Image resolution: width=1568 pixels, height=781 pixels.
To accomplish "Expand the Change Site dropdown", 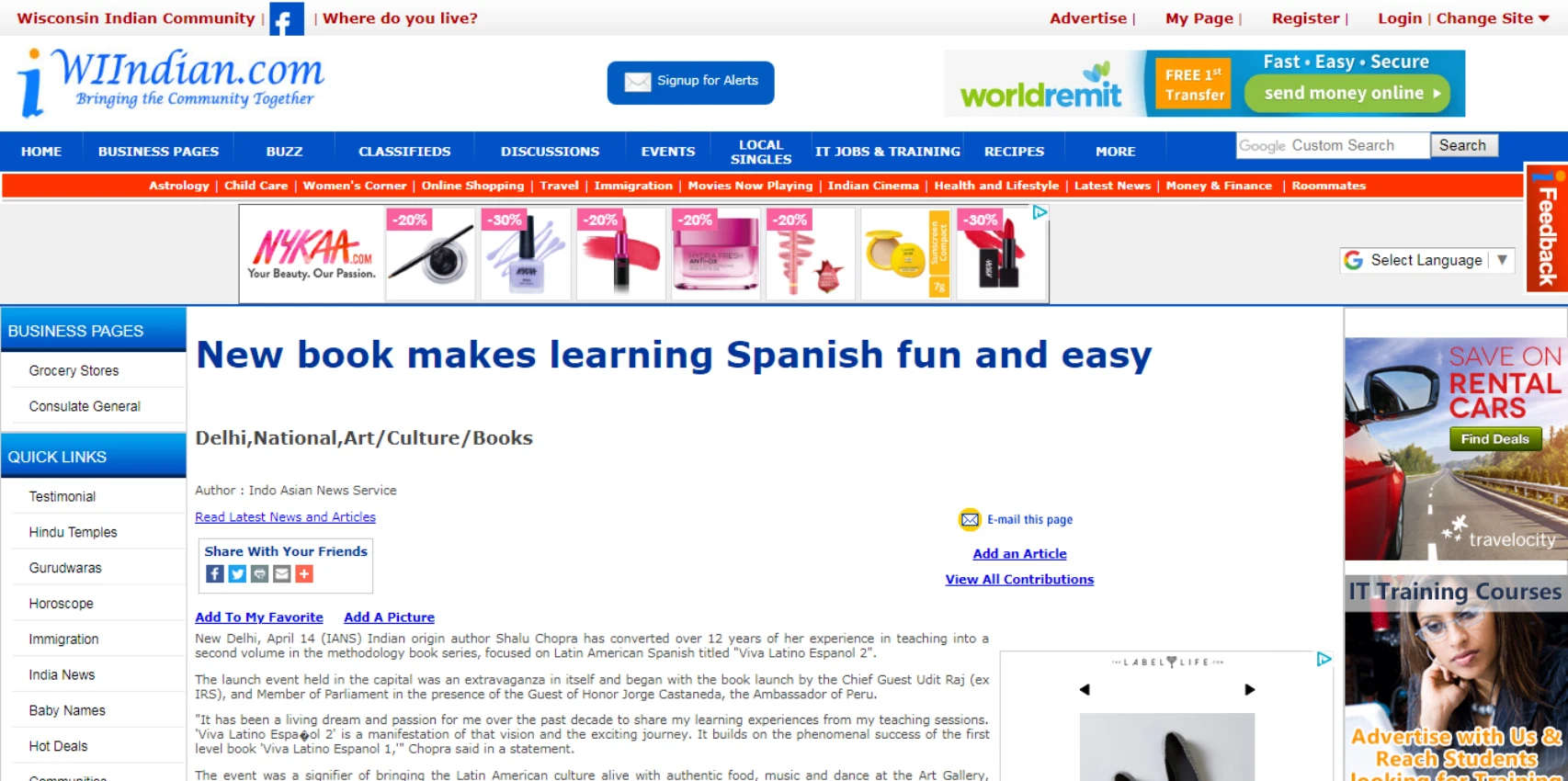I will coord(1493,18).
